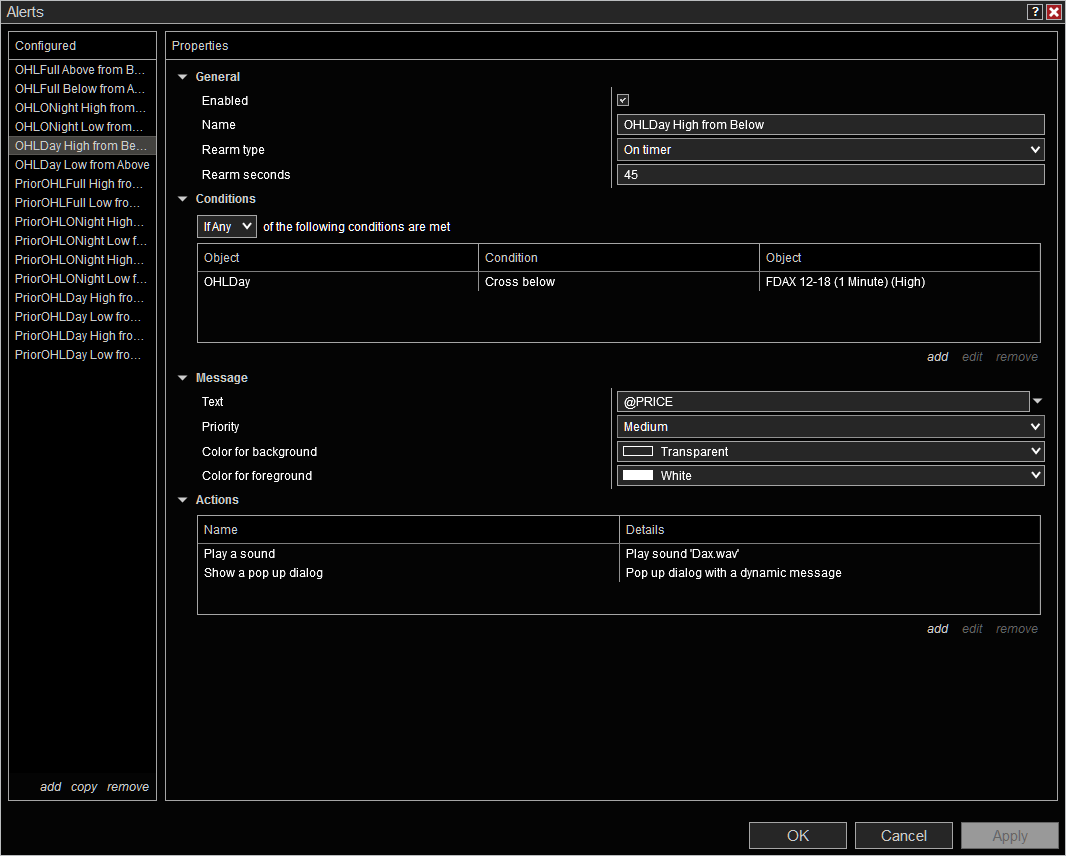Screen dimensions: 1066x856
Task: Collapse the Message section
Action: pos(183,378)
